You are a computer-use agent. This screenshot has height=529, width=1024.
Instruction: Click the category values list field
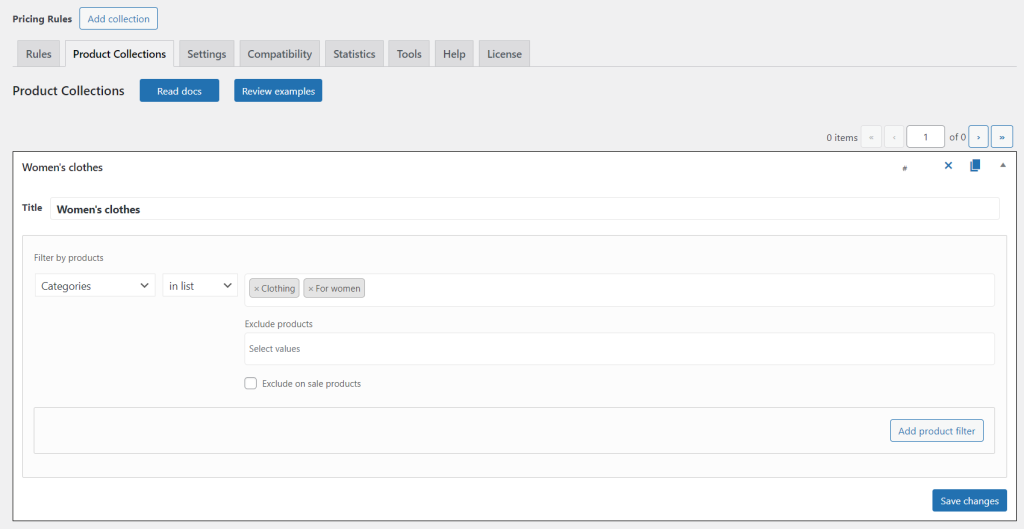point(619,290)
